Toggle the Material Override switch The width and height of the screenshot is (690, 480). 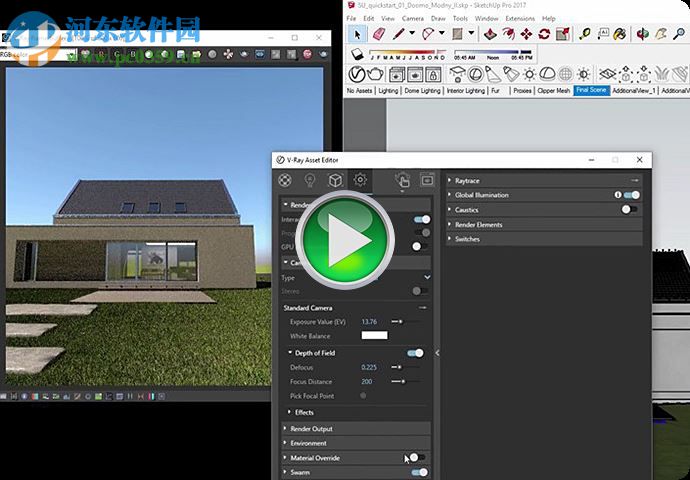click(x=417, y=458)
